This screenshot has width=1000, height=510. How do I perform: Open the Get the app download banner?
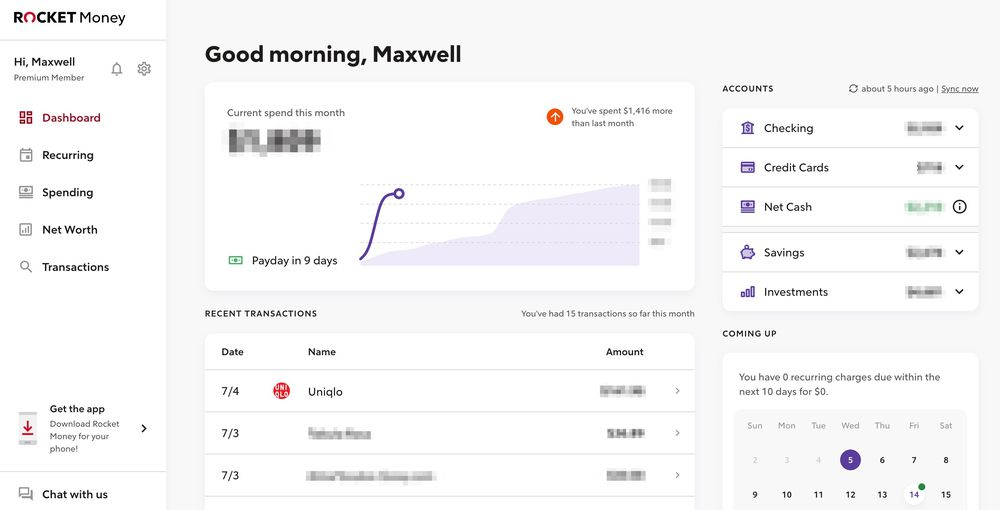click(x=84, y=429)
